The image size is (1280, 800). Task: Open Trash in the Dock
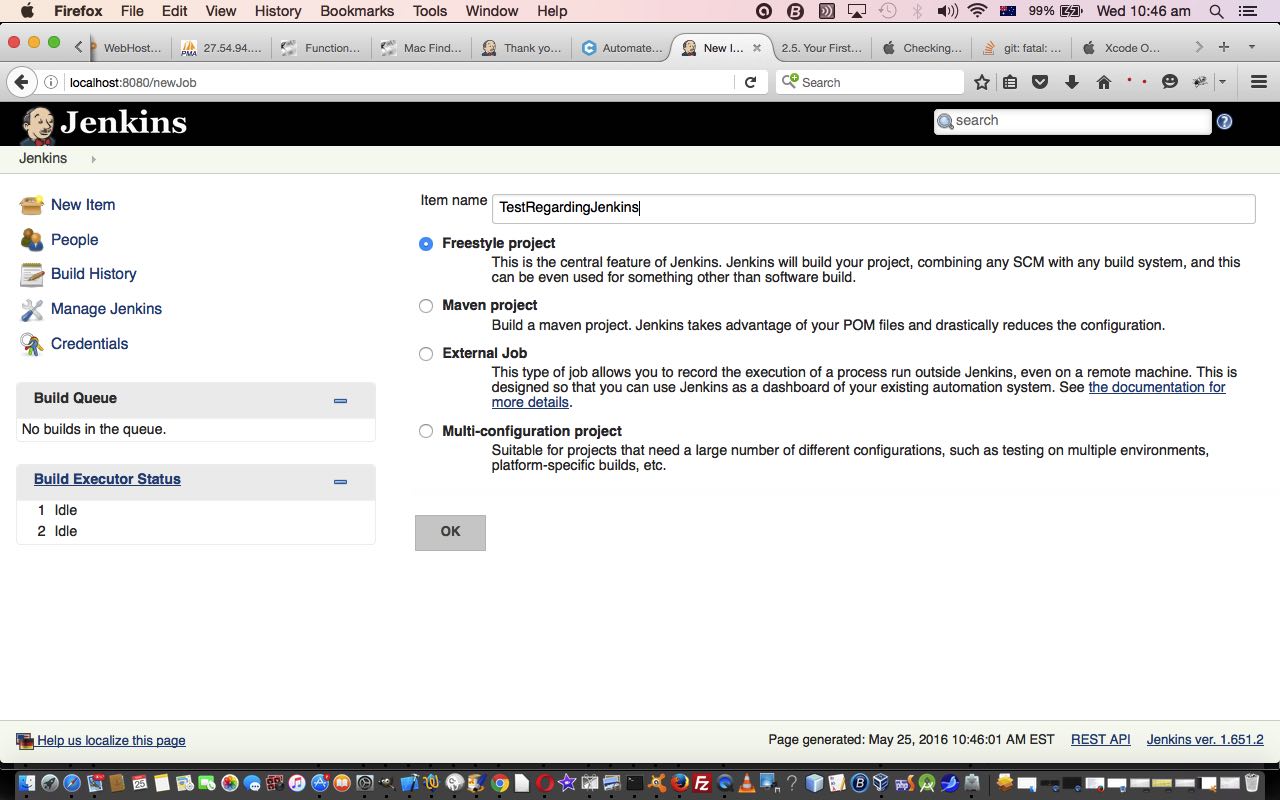pyautogui.click(x=1252, y=783)
